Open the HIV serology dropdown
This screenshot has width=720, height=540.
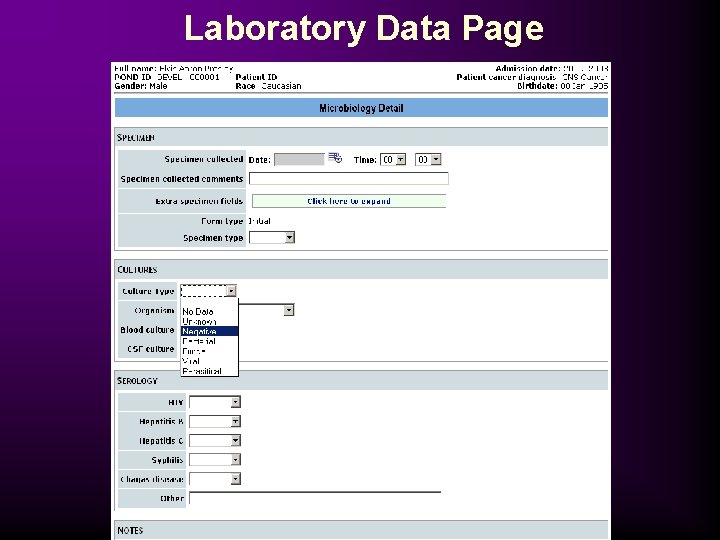click(215, 402)
